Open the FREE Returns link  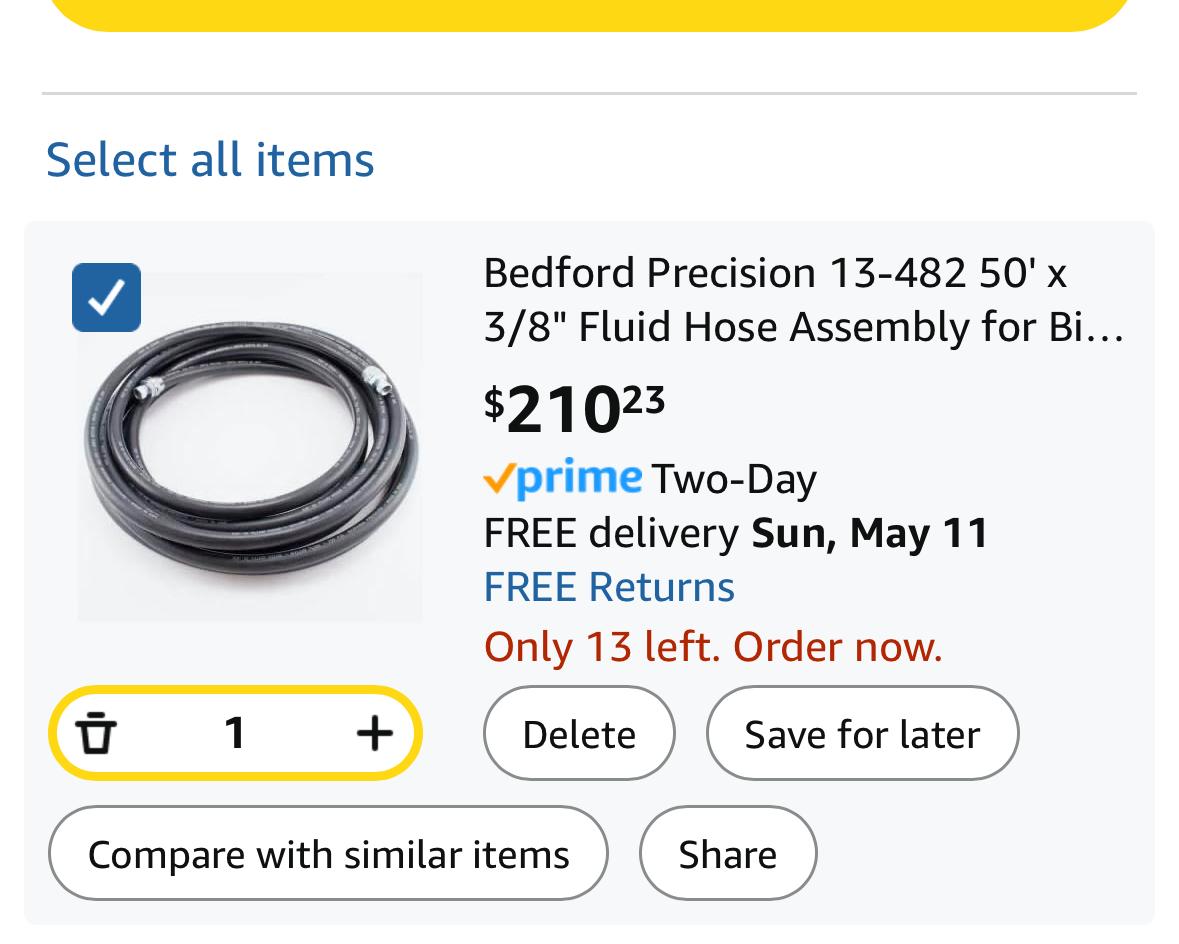pyautogui.click(x=609, y=587)
